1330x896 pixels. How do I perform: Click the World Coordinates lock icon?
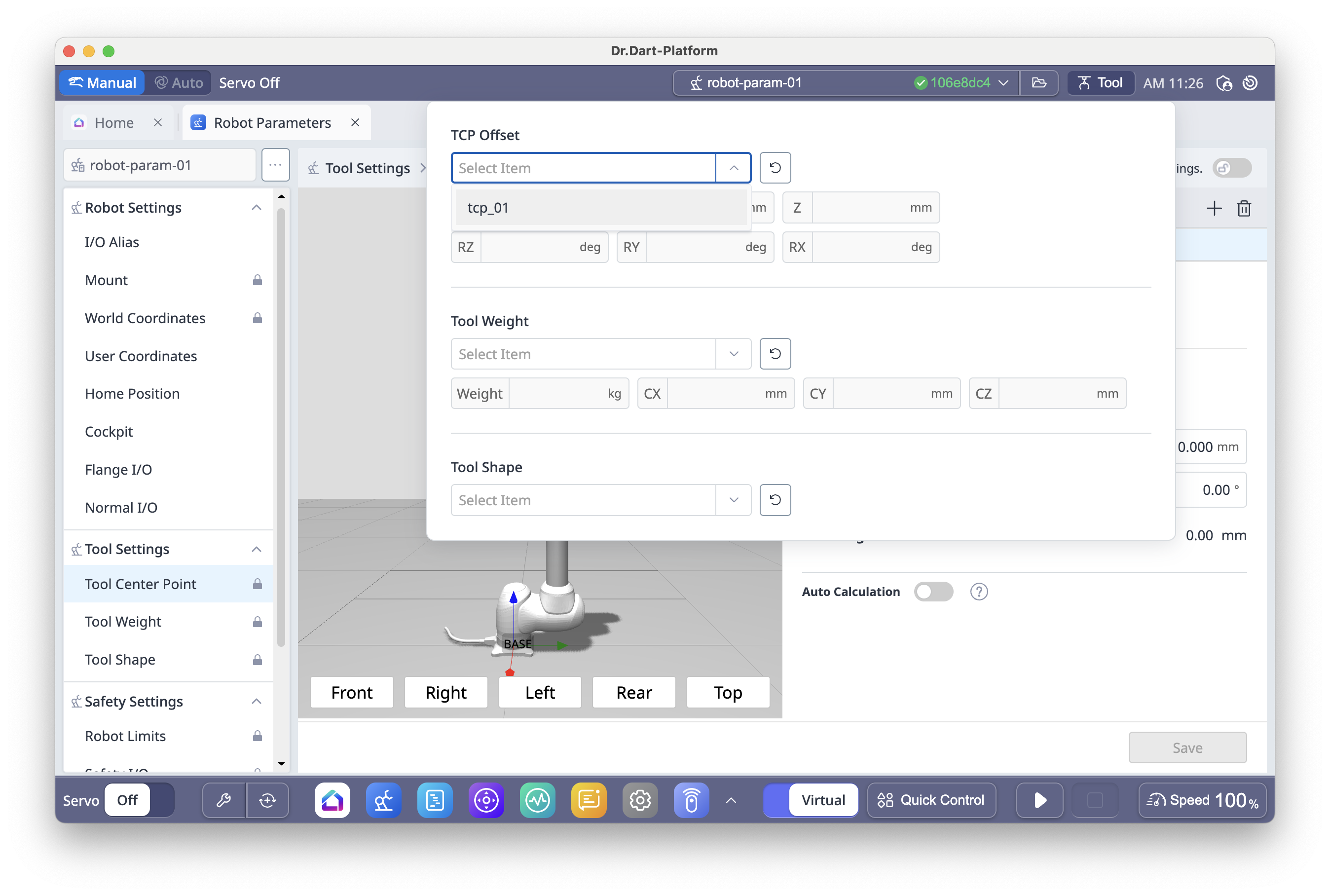click(x=257, y=318)
